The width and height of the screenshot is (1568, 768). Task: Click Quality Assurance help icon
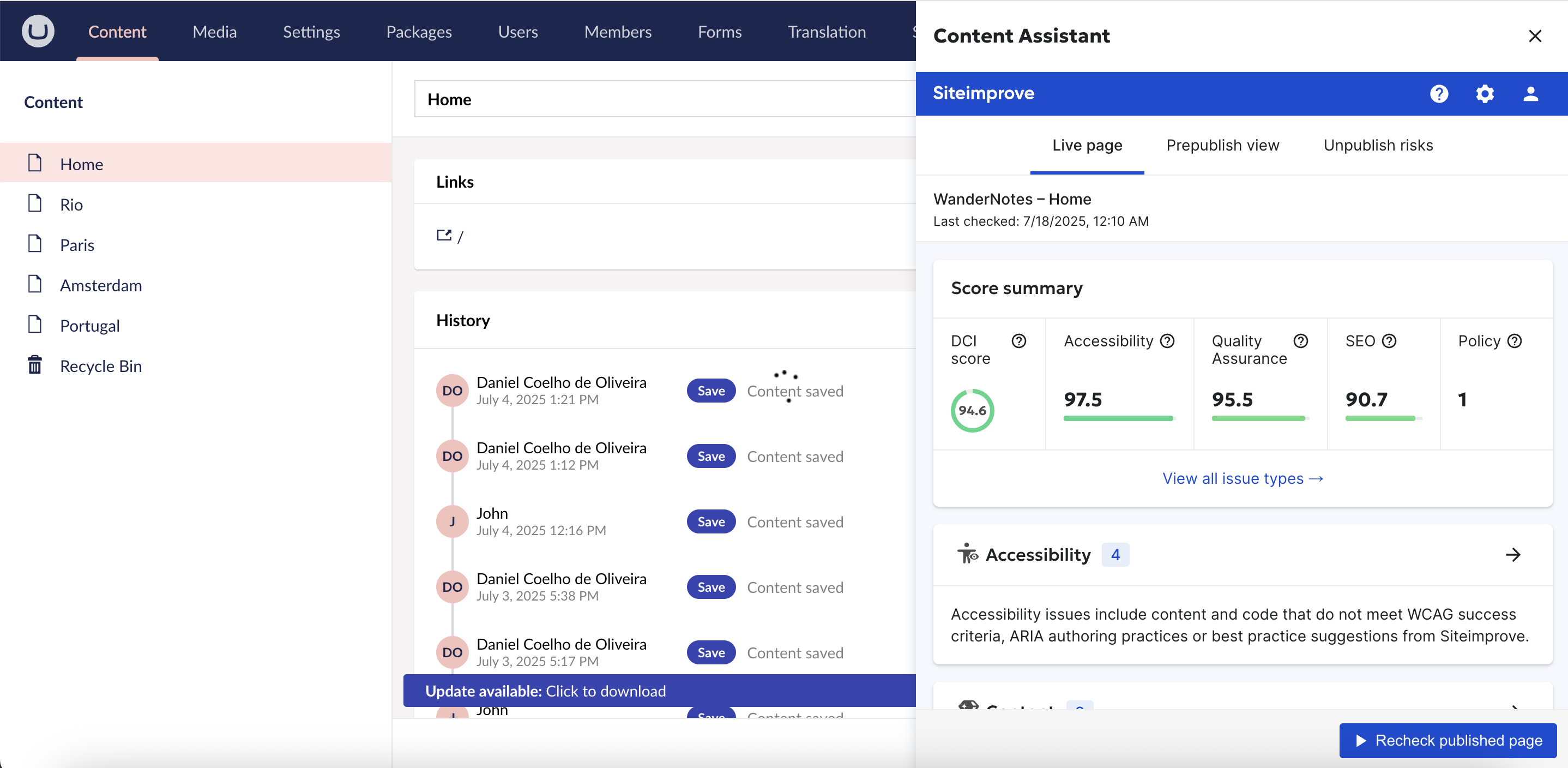tap(1300, 341)
